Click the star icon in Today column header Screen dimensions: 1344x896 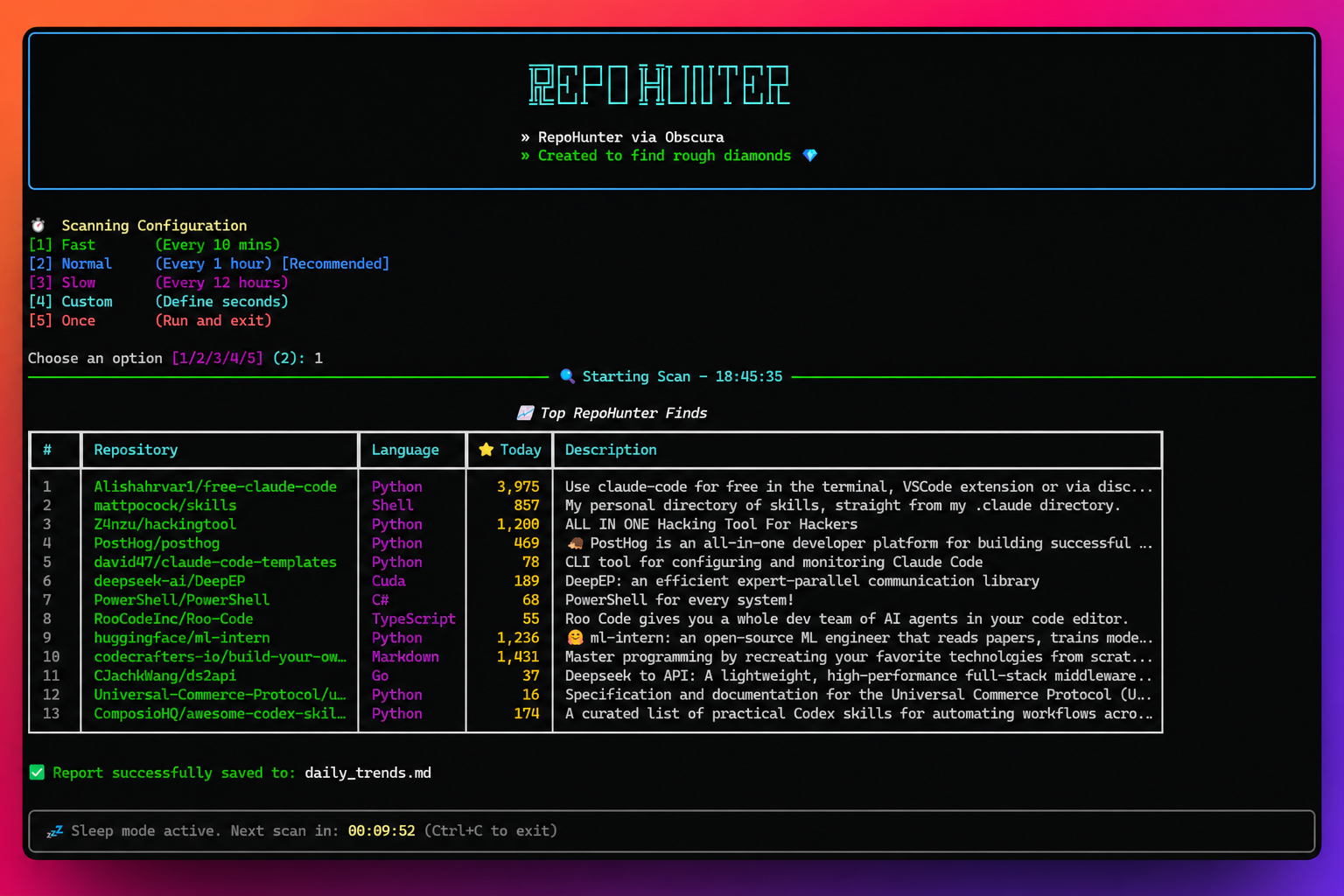point(486,450)
